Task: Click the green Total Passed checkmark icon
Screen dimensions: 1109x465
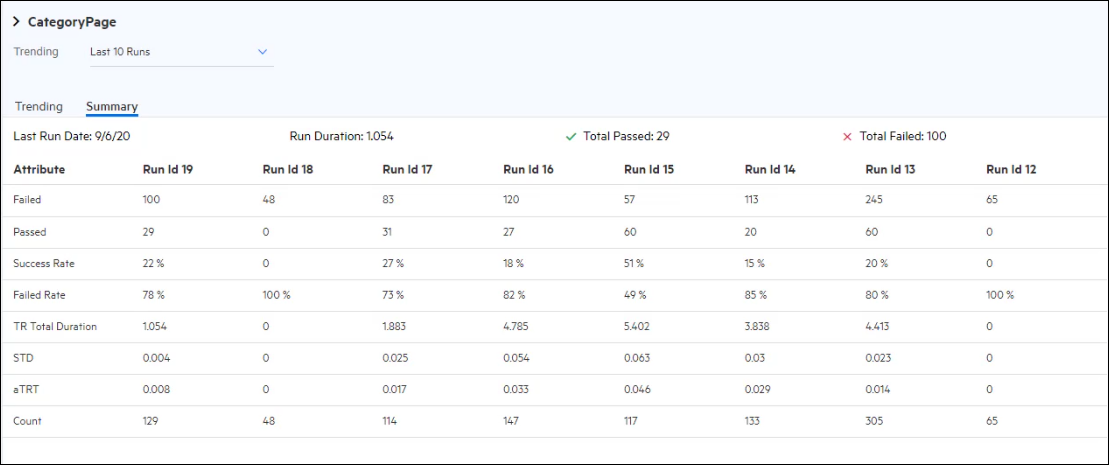Action: (571, 137)
